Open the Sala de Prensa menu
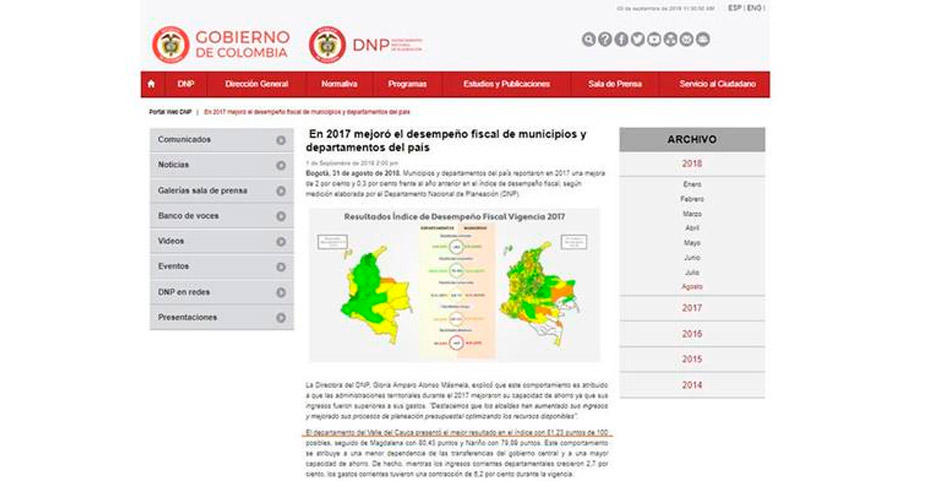This screenshot has width=950, height=482. (x=615, y=84)
